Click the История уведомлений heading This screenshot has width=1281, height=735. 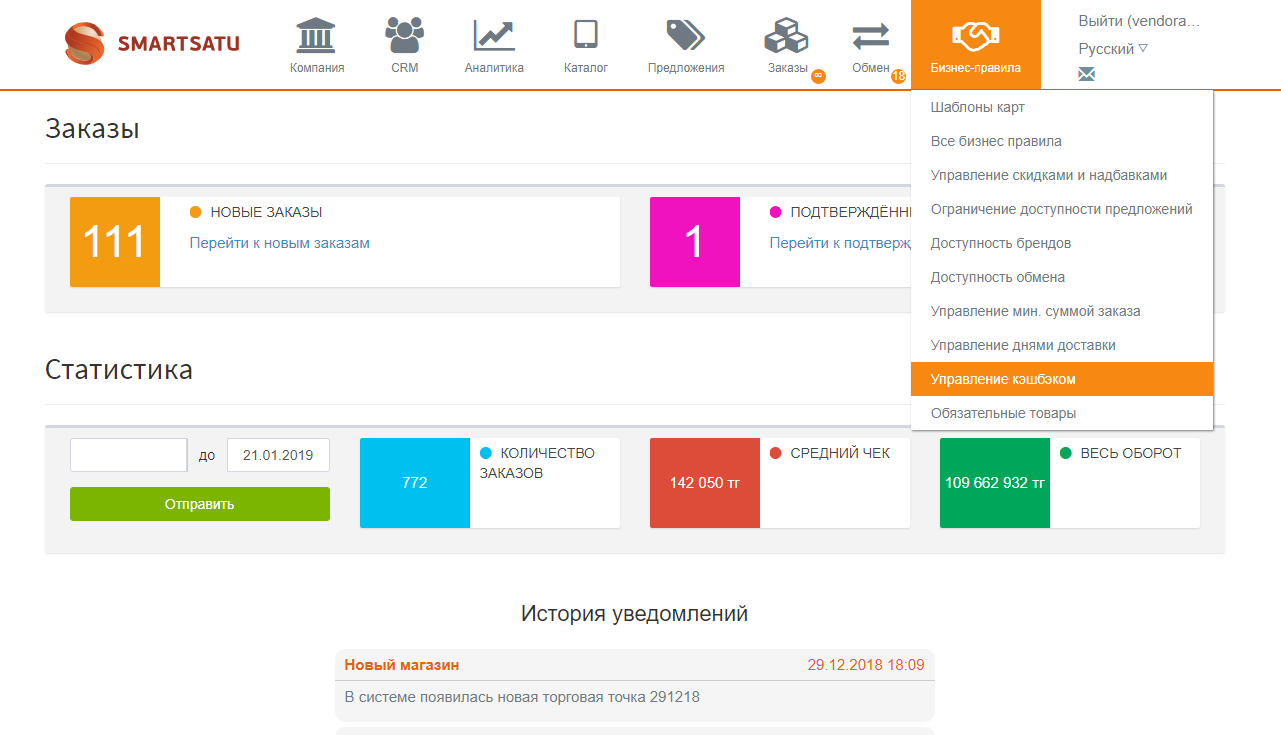click(x=634, y=613)
